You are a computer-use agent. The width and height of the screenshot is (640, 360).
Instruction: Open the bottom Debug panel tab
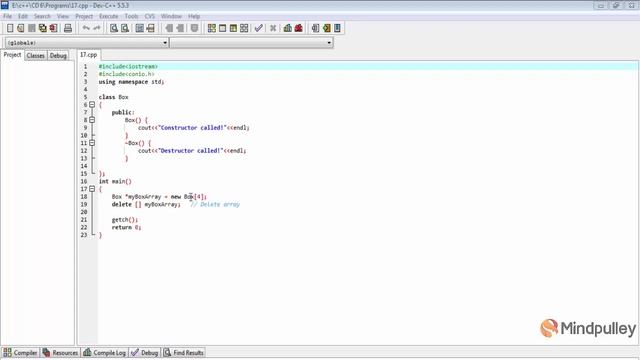(x=145, y=353)
